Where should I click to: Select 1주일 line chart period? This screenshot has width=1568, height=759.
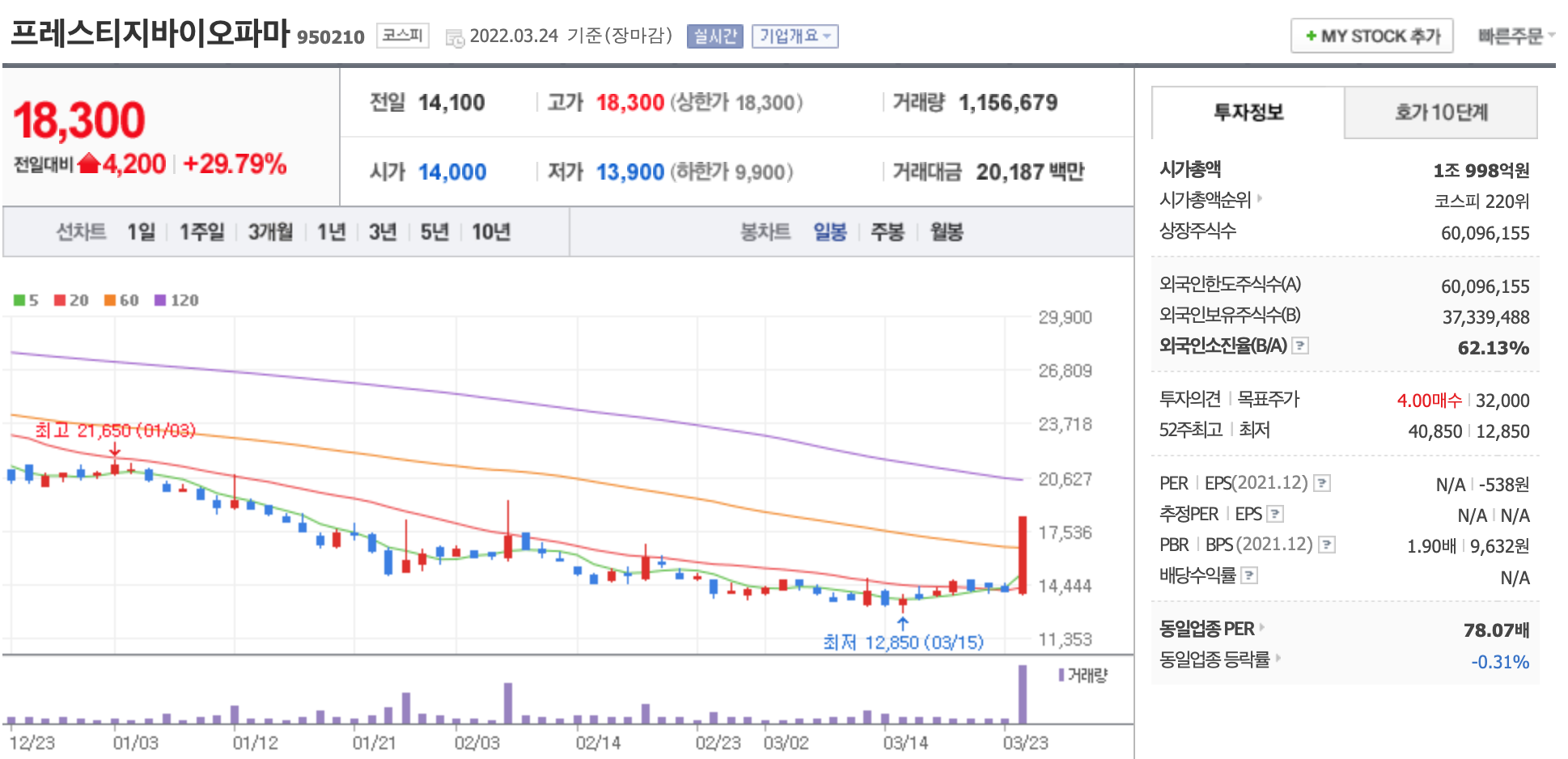pos(201,232)
